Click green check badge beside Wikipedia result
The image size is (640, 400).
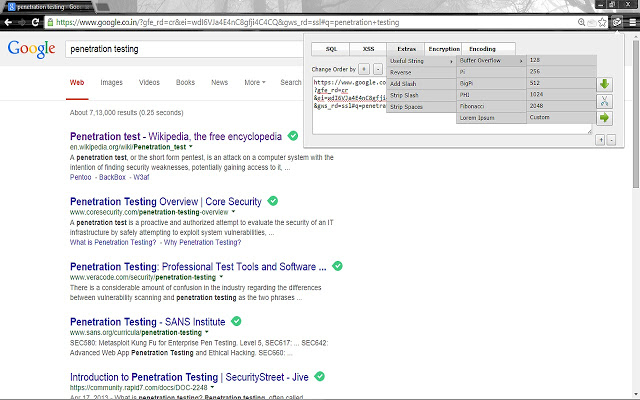293,136
